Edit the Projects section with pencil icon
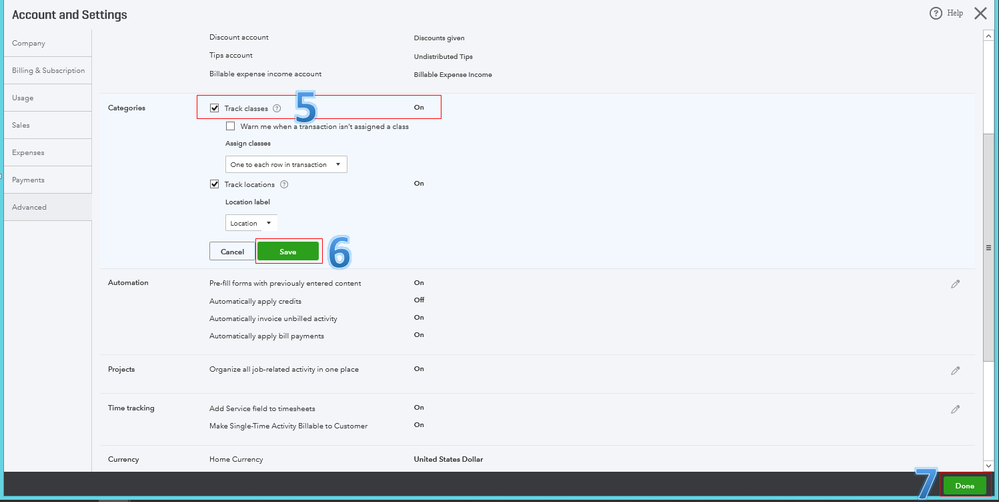This screenshot has height=502, width=999. [955, 370]
